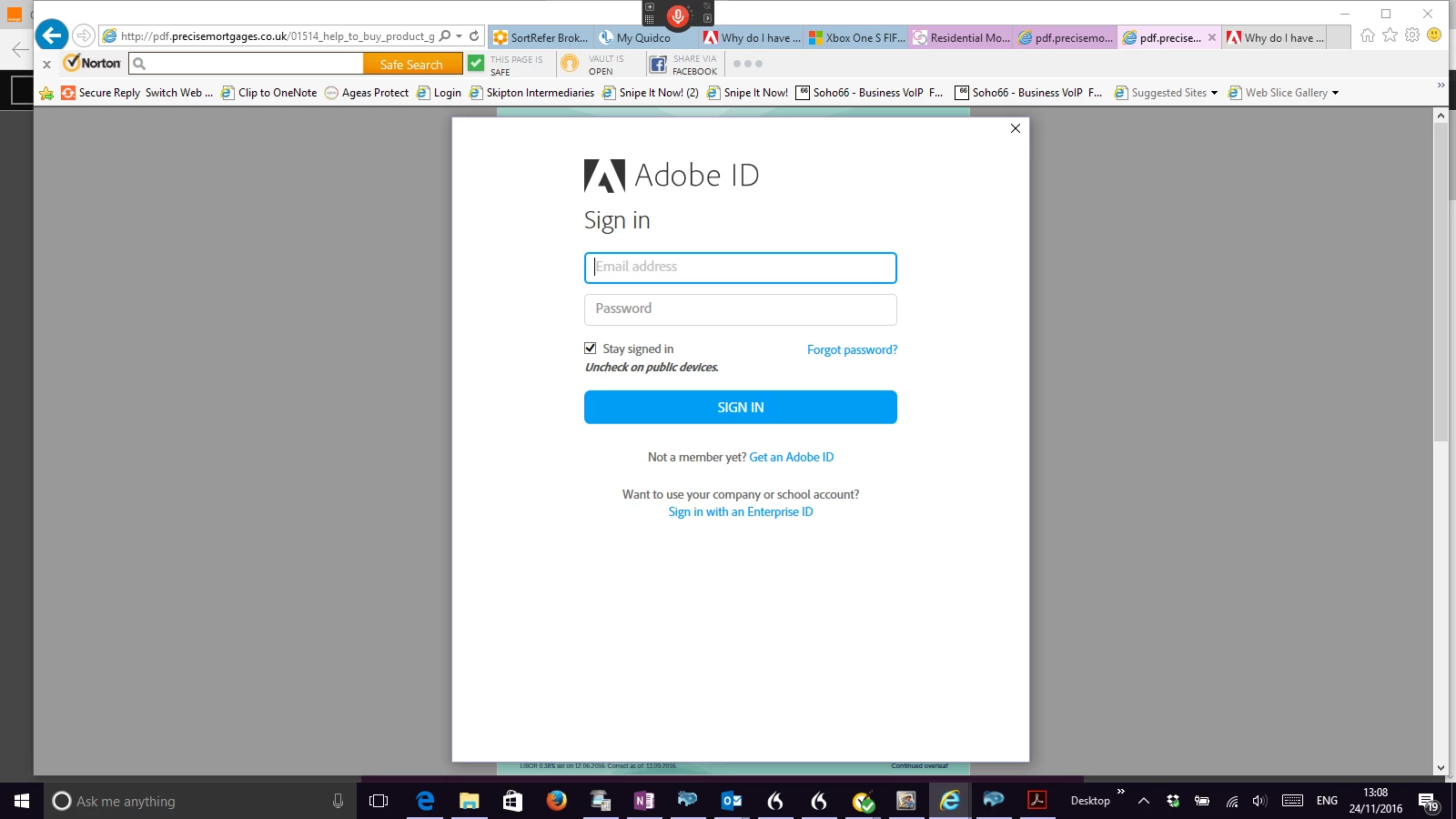
Task: Switch to the SortRefer Brok... tab
Action: tap(541, 37)
